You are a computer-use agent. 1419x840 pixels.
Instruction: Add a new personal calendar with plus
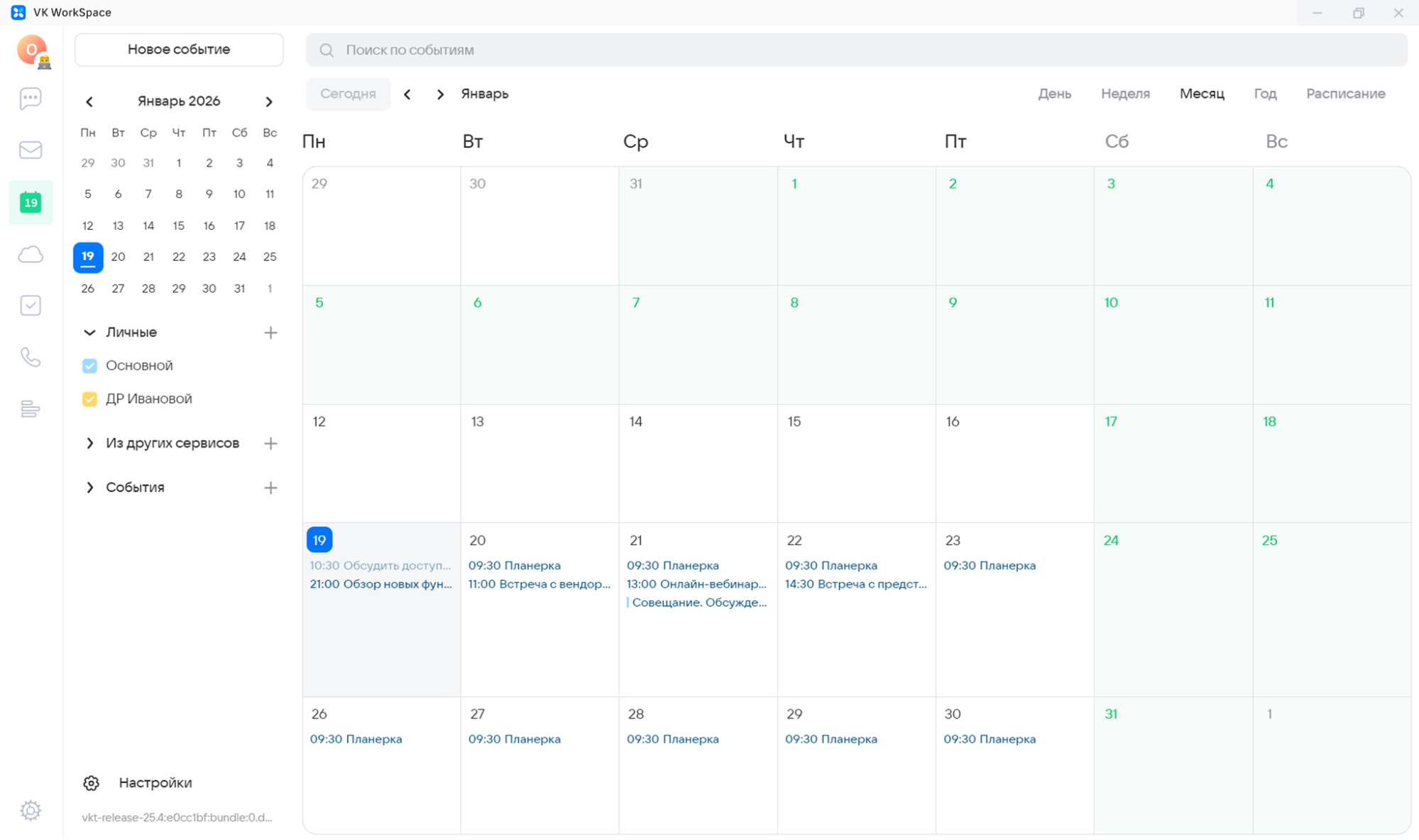[x=270, y=332]
